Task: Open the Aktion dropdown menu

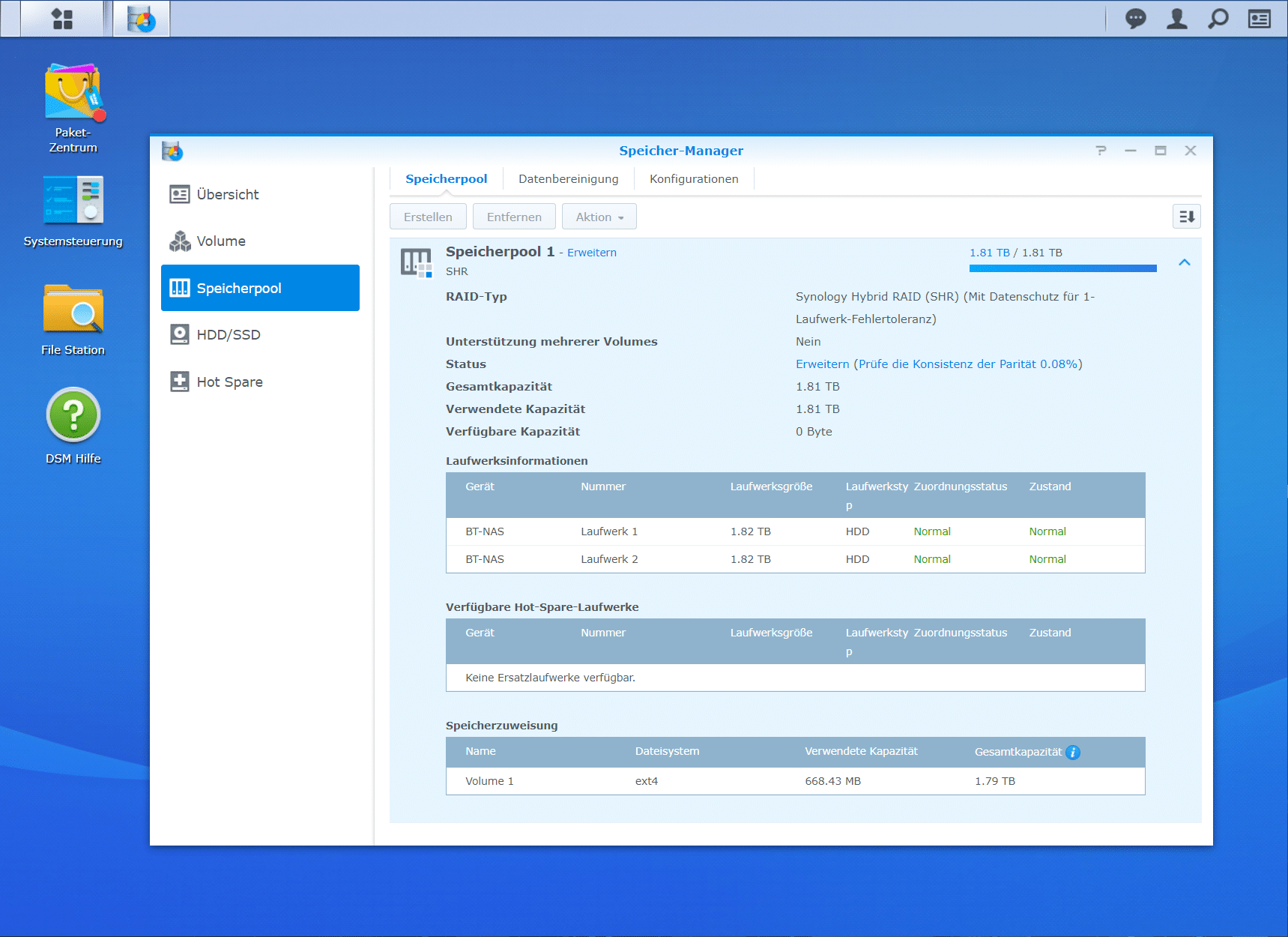Action: [x=599, y=217]
